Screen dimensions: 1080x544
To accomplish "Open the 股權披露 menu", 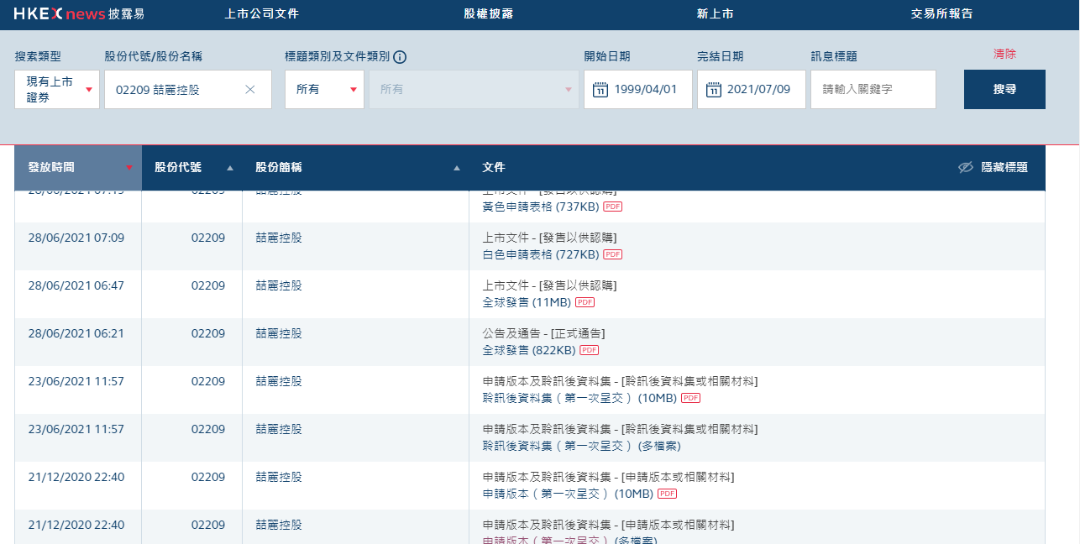I will tap(488, 14).
